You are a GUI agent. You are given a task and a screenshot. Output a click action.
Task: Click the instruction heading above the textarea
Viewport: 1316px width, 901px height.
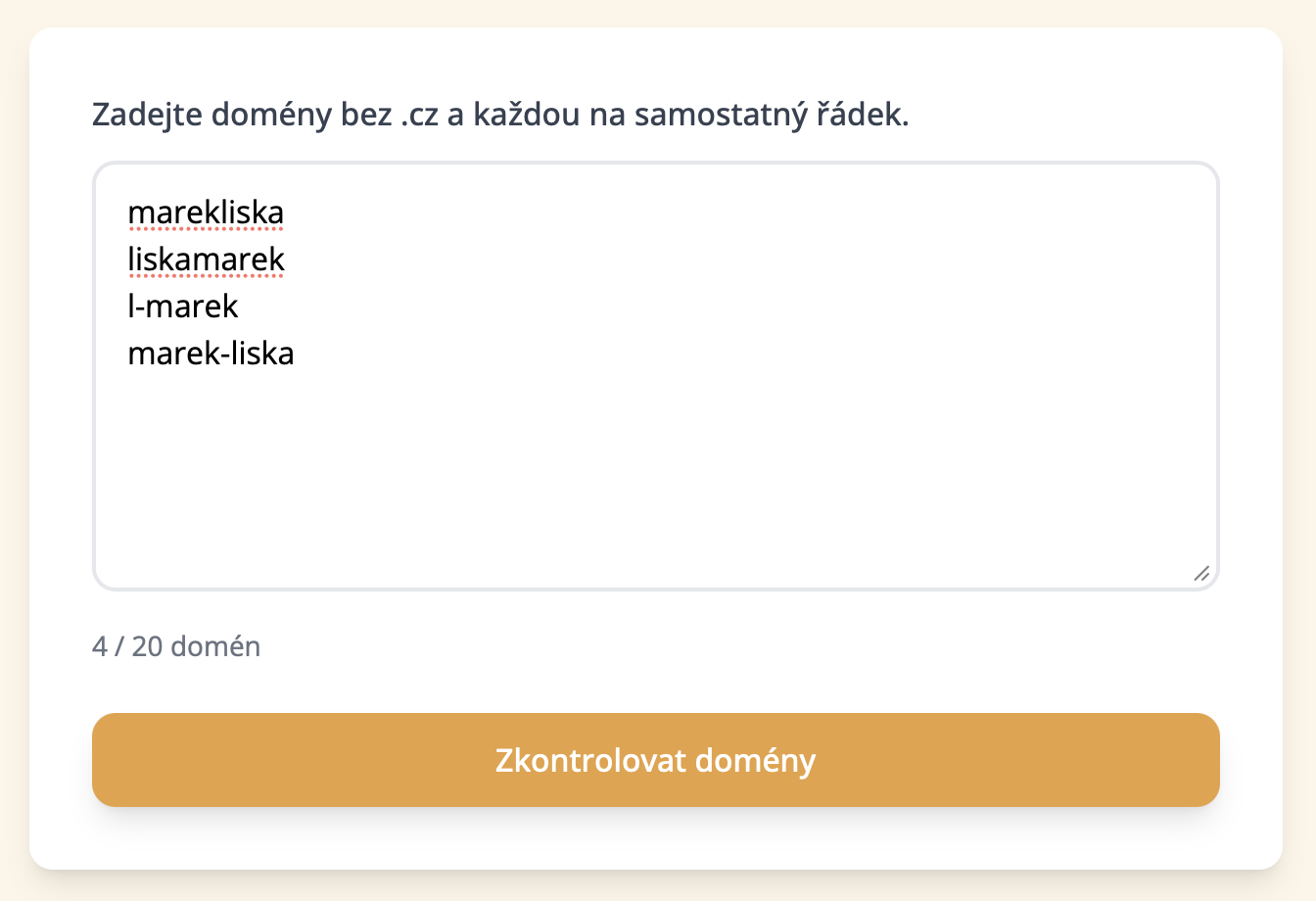click(497, 114)
